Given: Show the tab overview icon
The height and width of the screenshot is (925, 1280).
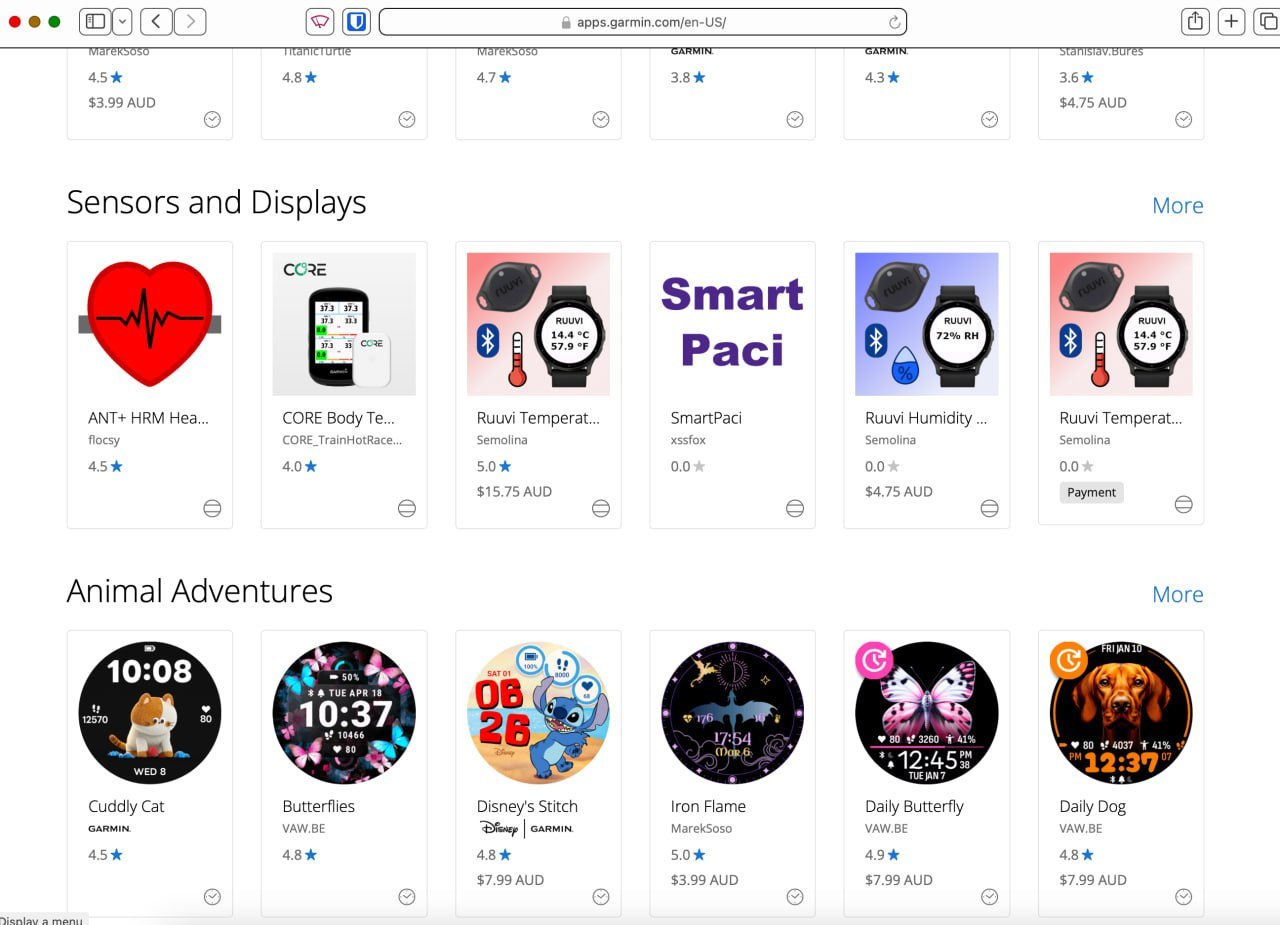Looking at the screenshot, I should click(x=1268, y=21).
